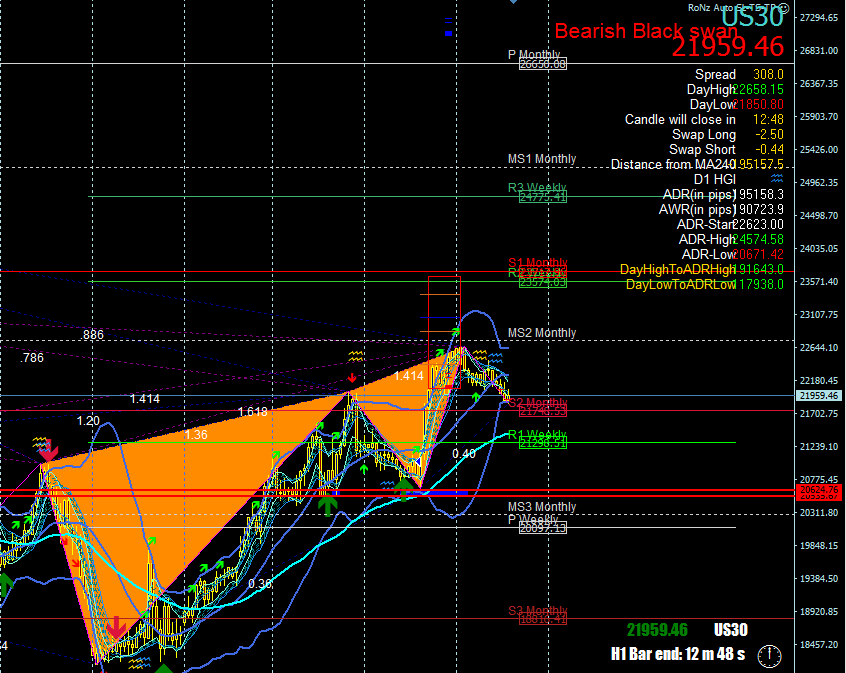This screenshot has height=673, width=846.
Task: Click the Swap Long value -2.50
Action: coord(769,134)
